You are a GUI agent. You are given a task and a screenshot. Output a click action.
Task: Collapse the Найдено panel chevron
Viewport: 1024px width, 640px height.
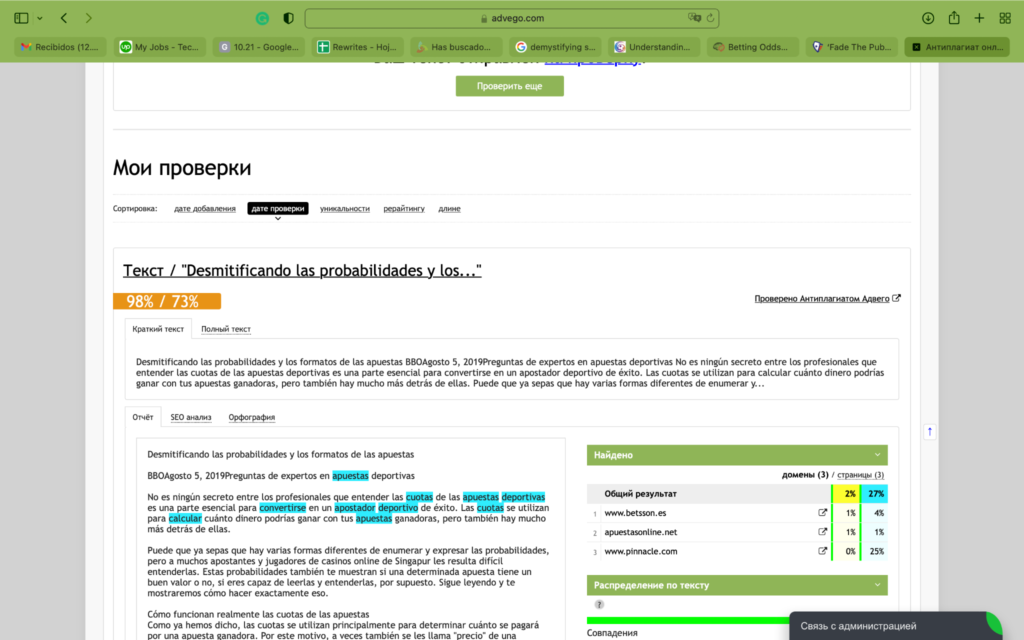877,455
